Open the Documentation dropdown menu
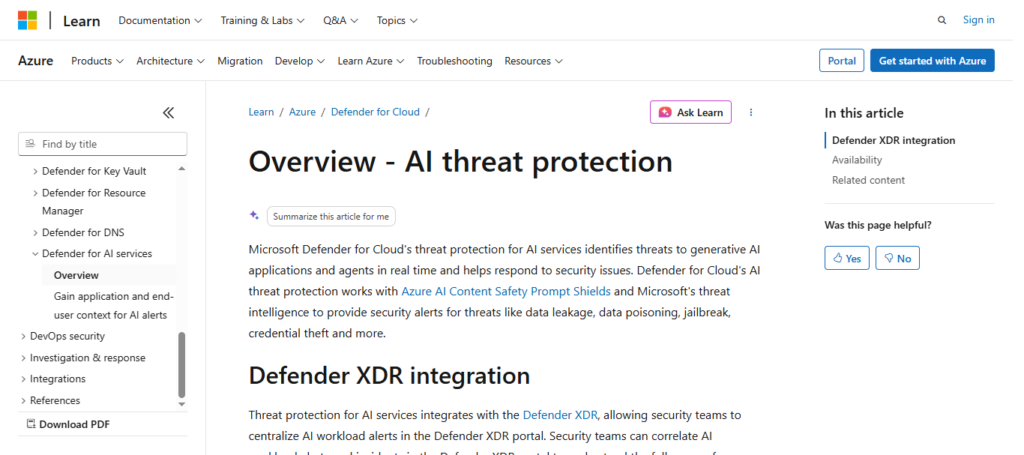The height and width of the screenshot is (455, 1024). (160, 20)
